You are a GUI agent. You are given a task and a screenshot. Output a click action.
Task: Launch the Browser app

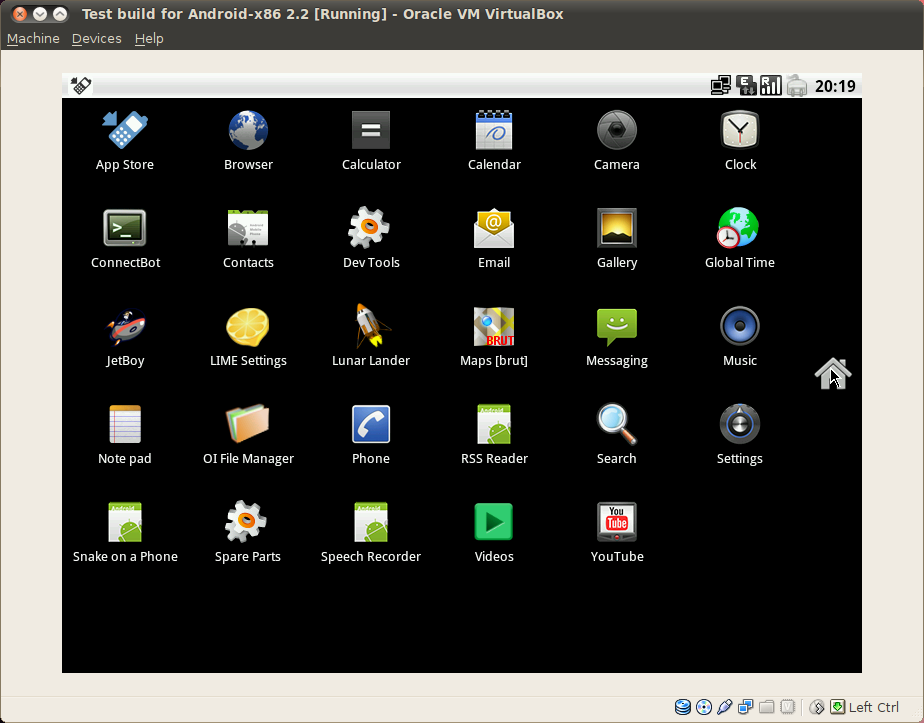coord(248,141)
